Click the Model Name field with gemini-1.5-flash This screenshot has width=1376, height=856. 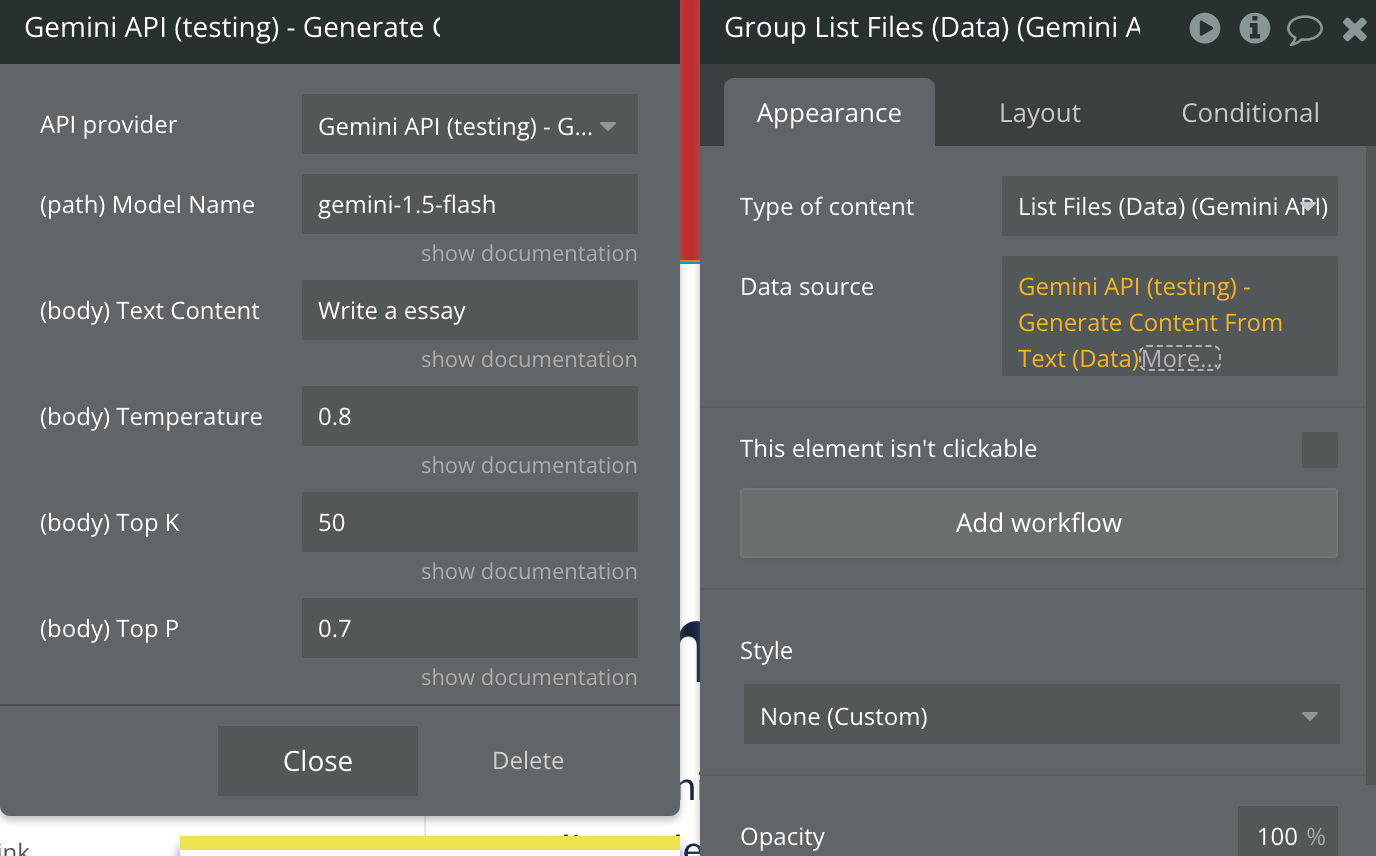[469, 205]
